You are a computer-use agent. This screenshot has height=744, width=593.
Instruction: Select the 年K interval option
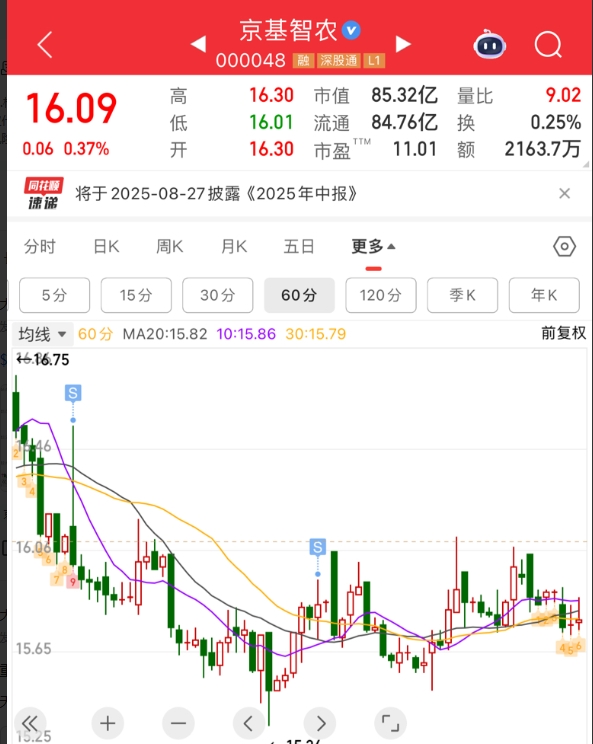(544, 295)
